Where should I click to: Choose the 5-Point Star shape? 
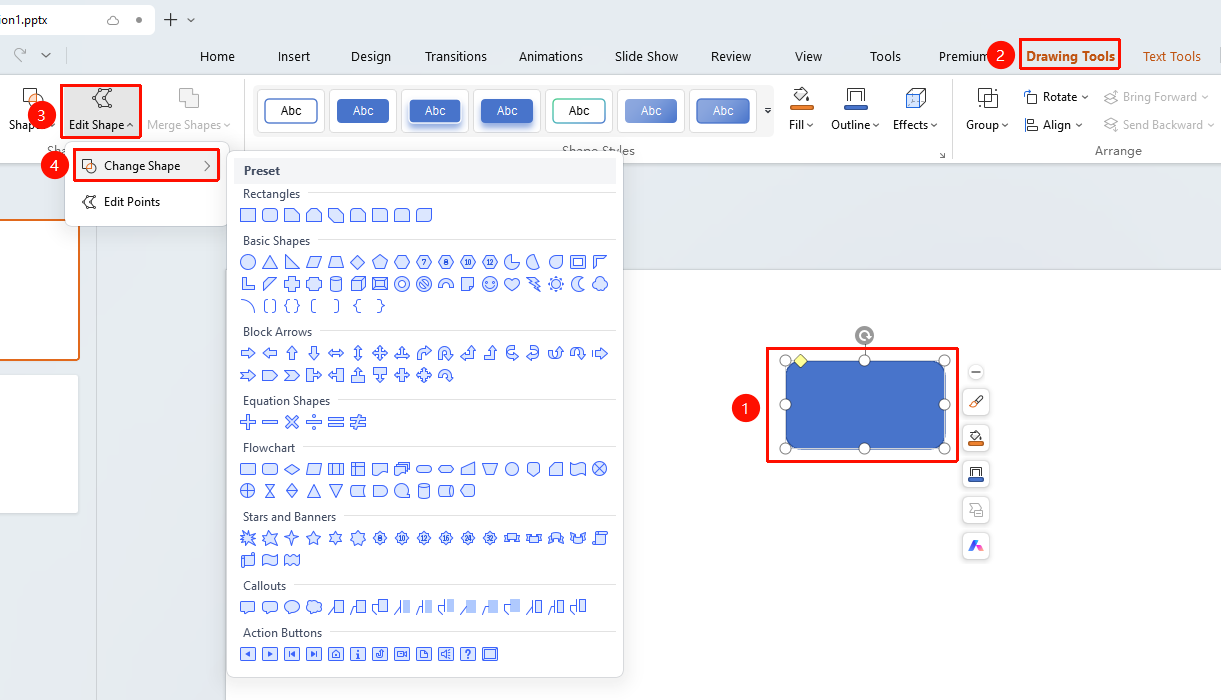click(314, 538)
